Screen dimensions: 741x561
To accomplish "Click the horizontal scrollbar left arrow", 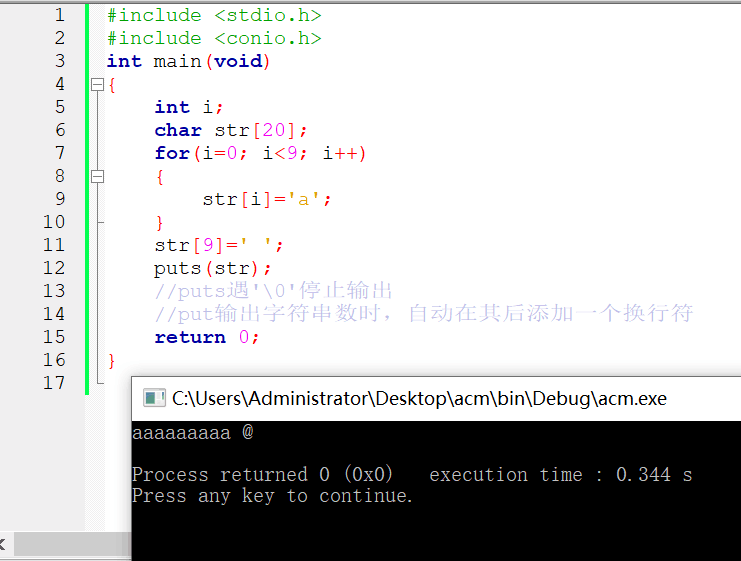I will 3,544.
